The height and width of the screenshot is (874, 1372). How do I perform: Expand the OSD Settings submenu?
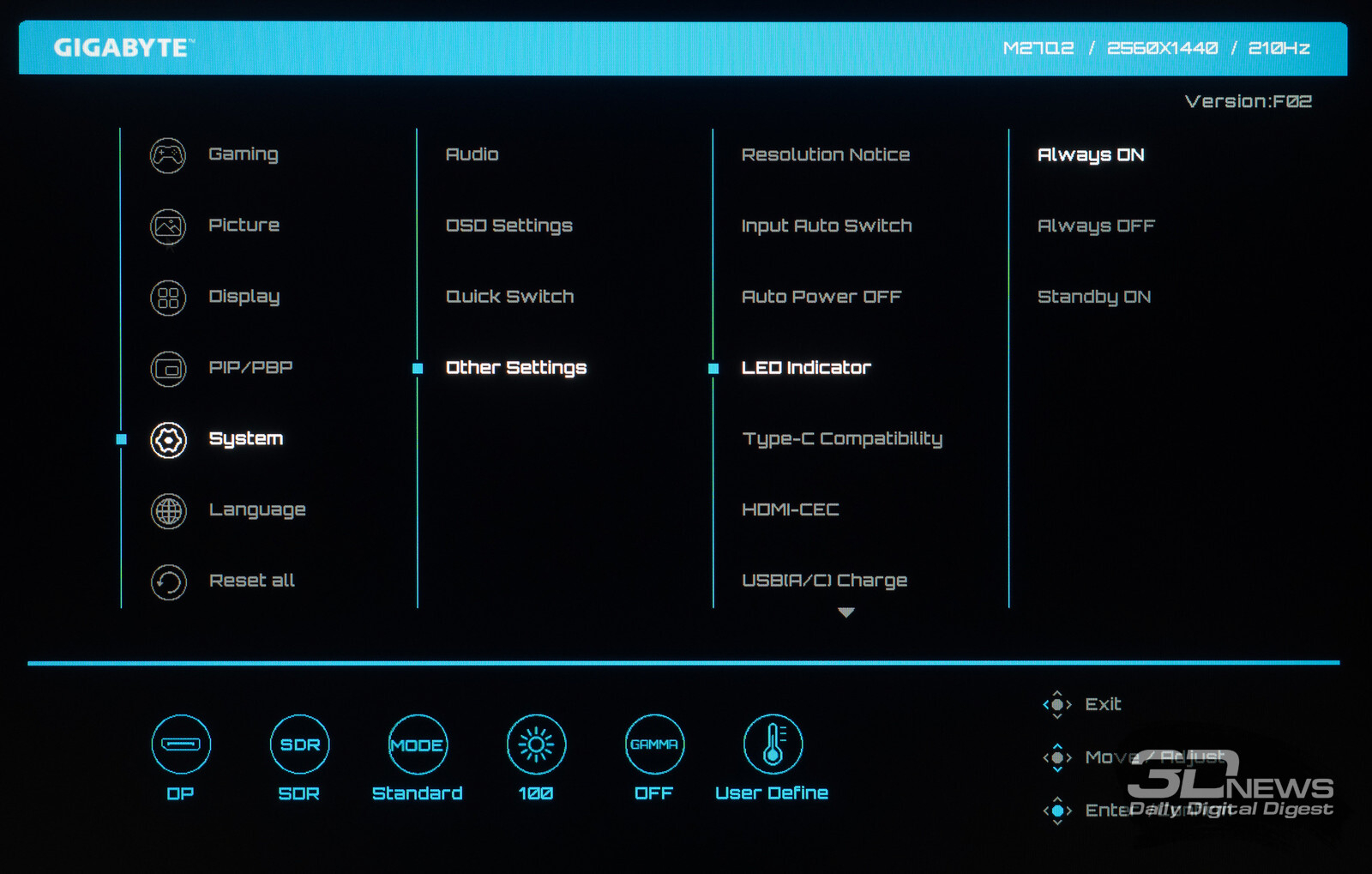click(508, 226)
